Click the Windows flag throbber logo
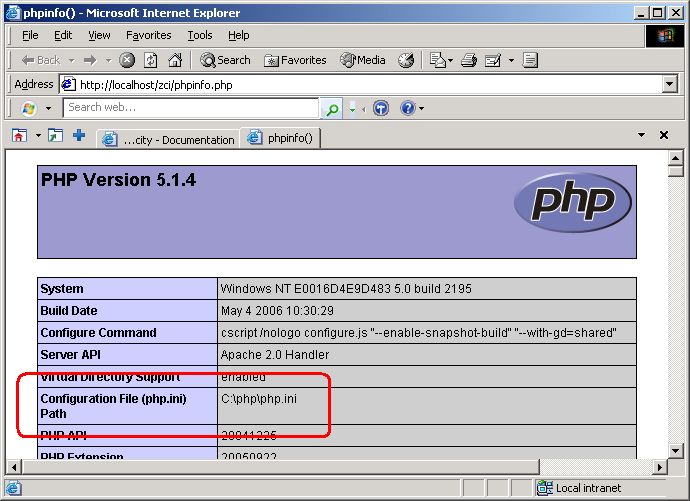Viewport: 690px width, 501px height. [665, 36]
